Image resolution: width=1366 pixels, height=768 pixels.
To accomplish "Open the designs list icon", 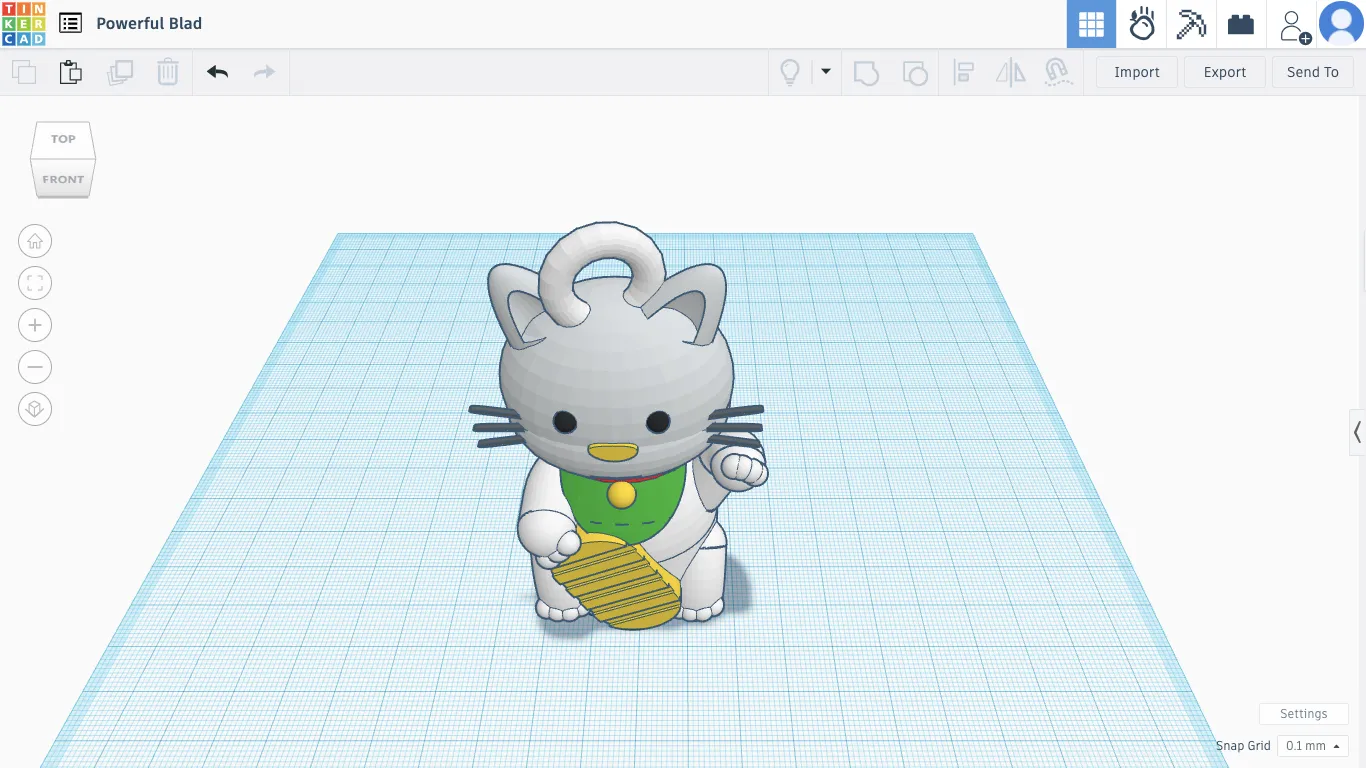I will (x=70, y=23).
